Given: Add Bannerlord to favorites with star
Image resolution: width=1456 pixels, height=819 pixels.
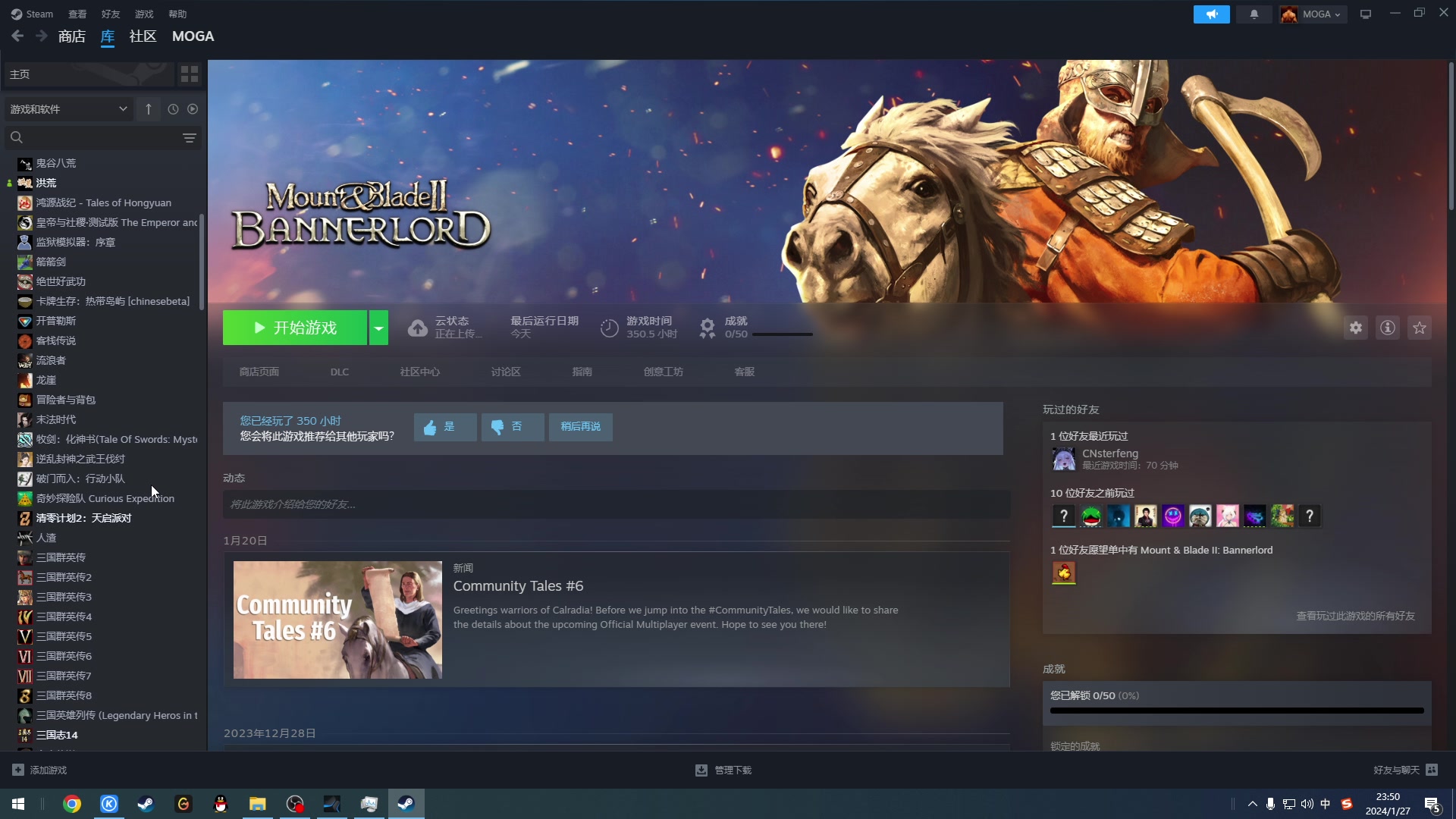Looking at the screenshot, I should tap(1420, 328).
